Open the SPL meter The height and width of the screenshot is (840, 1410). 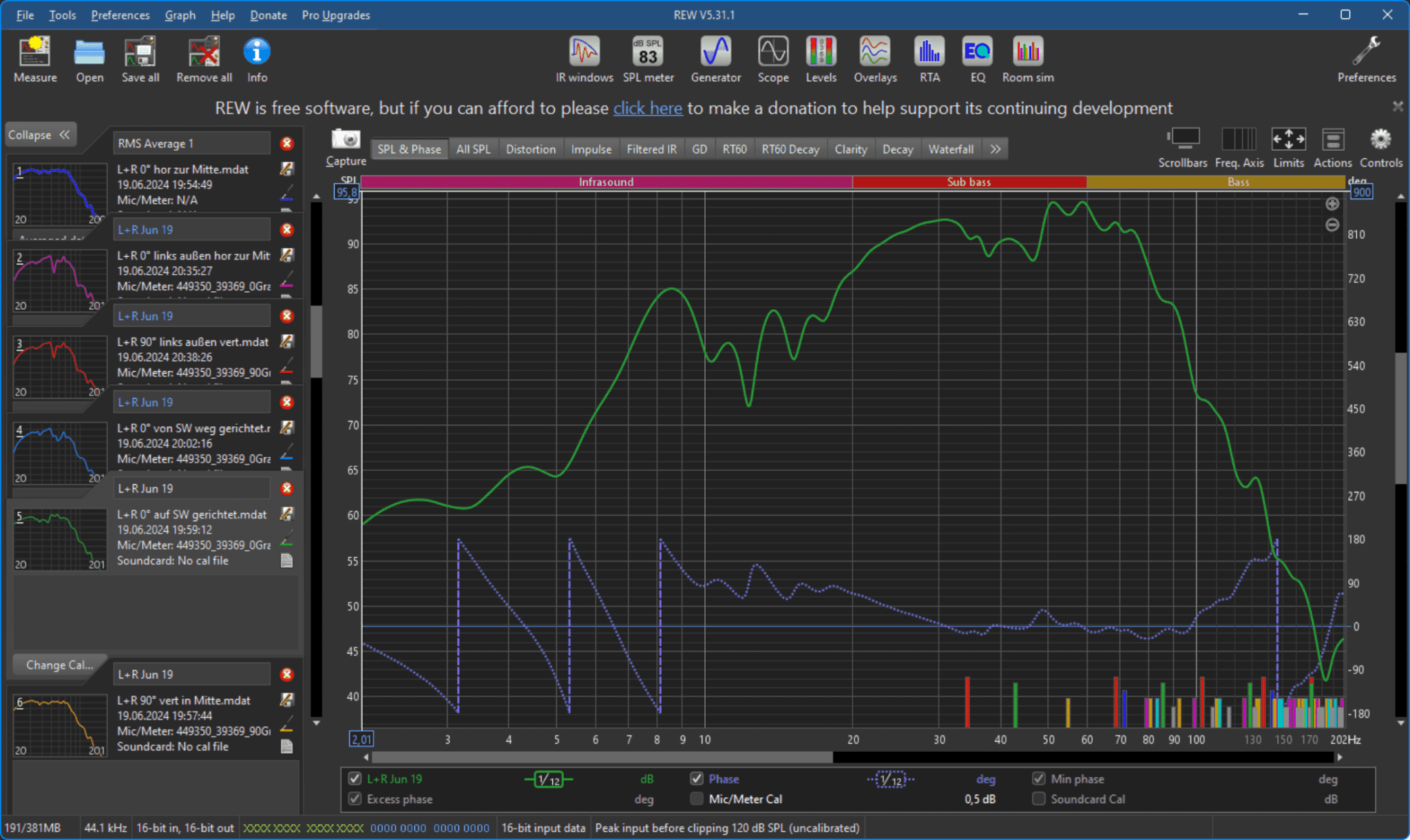point(648,59)
